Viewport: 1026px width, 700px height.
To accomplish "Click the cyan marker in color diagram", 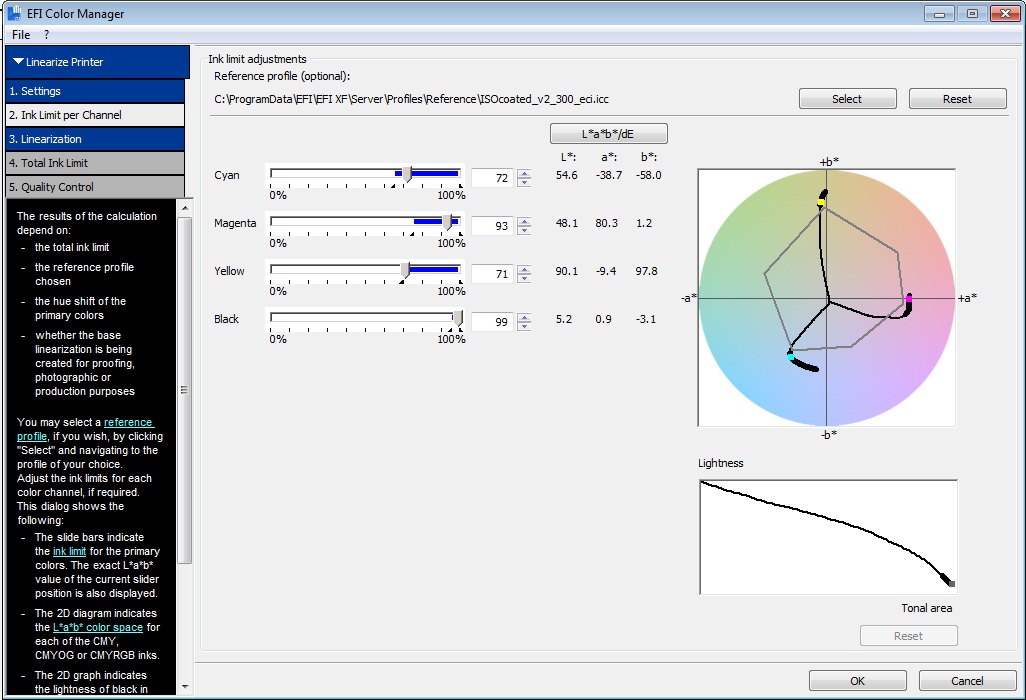I will [790, 357].
